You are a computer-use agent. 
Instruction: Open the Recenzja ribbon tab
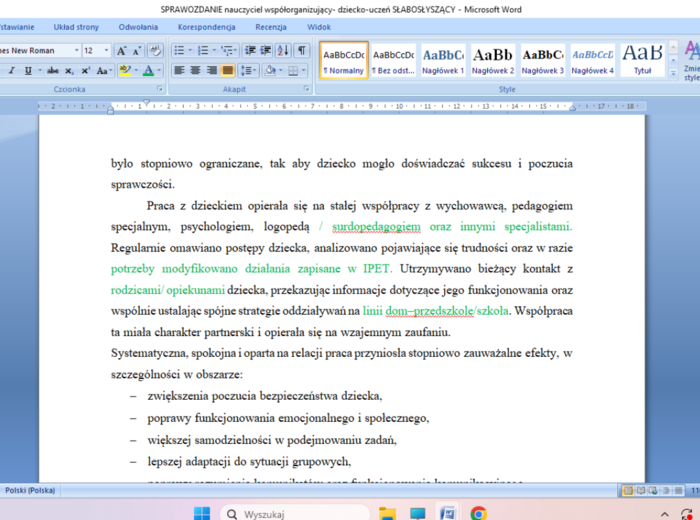coord(270,27)
